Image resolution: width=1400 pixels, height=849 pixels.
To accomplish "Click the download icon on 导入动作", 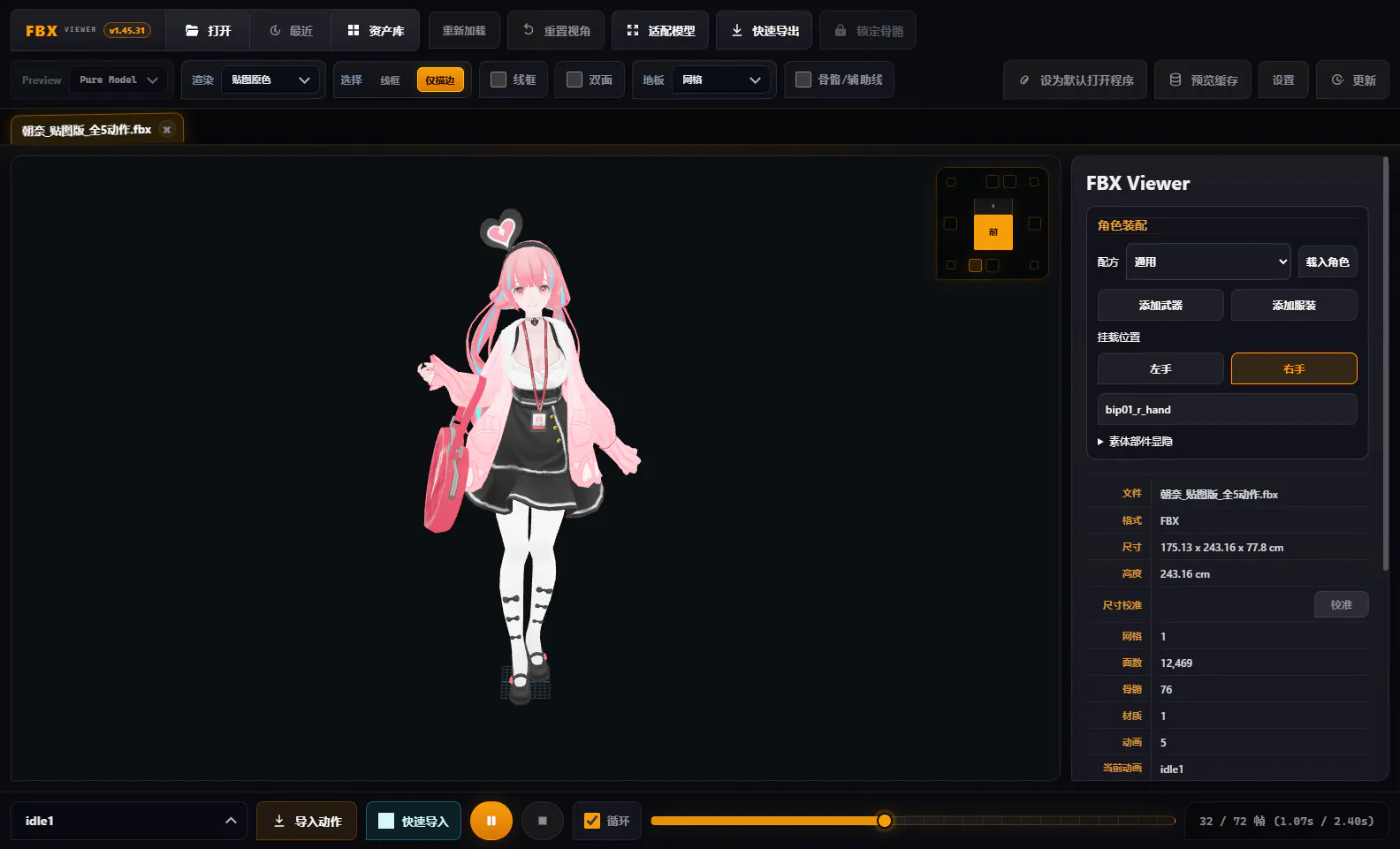I will pyautogui.click(x=279, y=821).
